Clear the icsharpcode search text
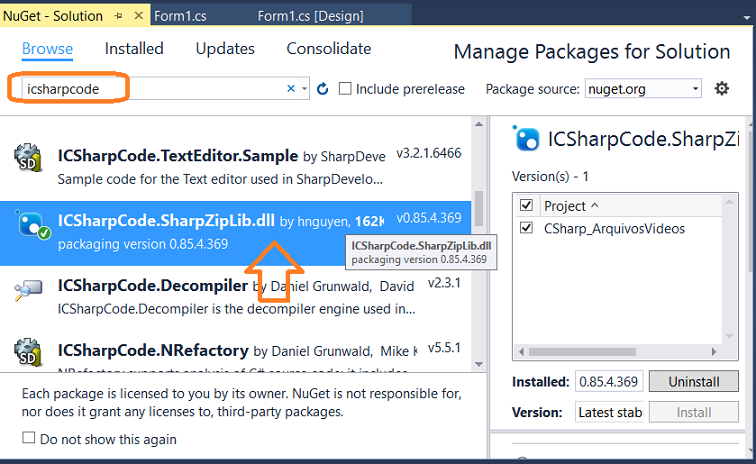 (291, 88)
